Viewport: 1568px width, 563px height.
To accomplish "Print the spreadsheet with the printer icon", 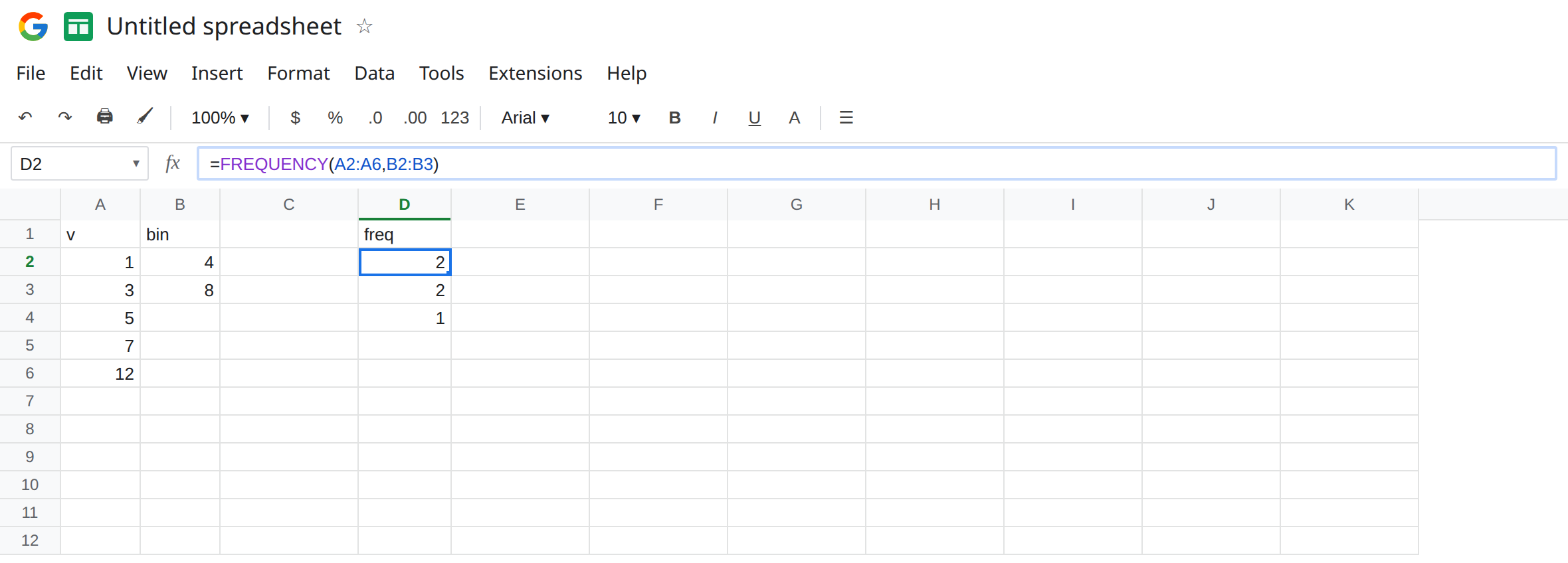I will (x=105, y=117).
